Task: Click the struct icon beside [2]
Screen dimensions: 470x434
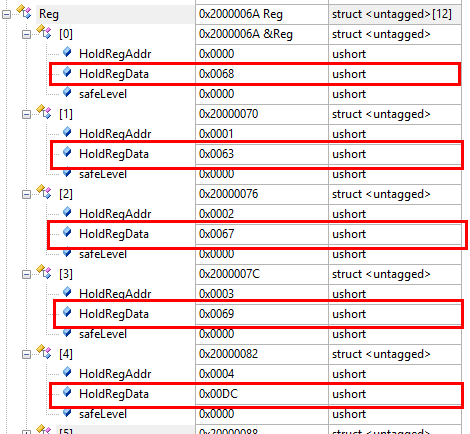Action: click(x=44, y=192)
